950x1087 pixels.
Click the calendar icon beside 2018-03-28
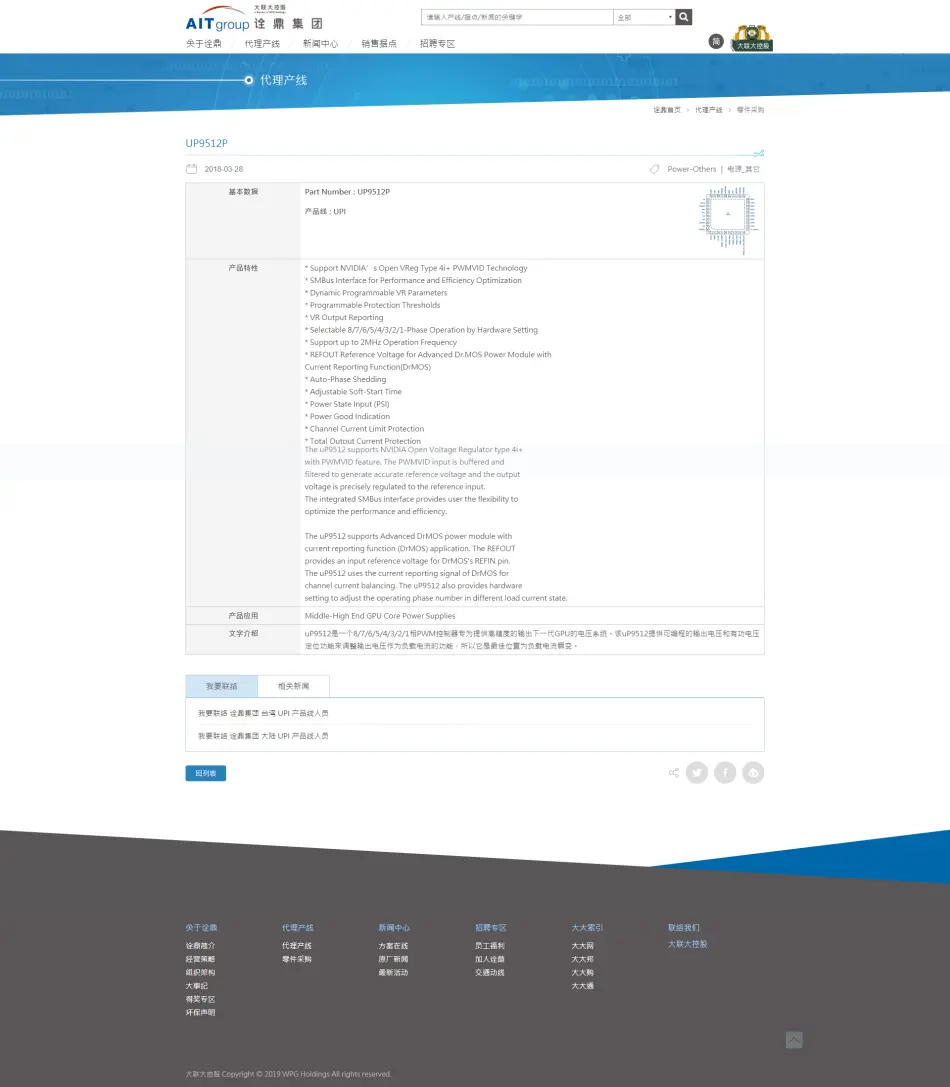191,169
